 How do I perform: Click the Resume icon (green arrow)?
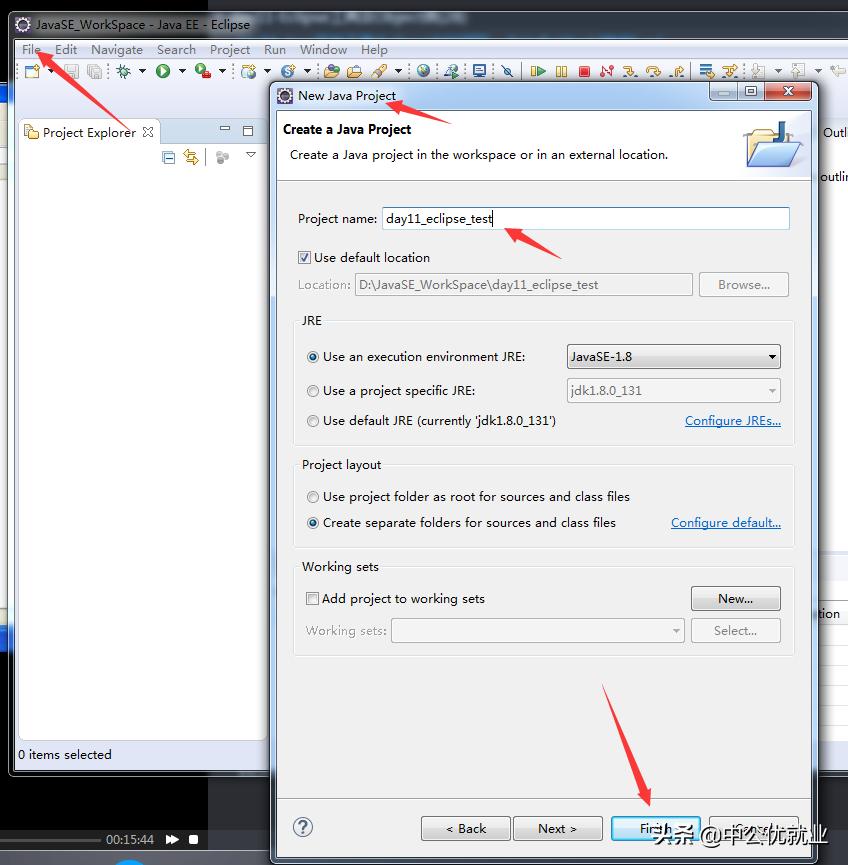point(538,71)
